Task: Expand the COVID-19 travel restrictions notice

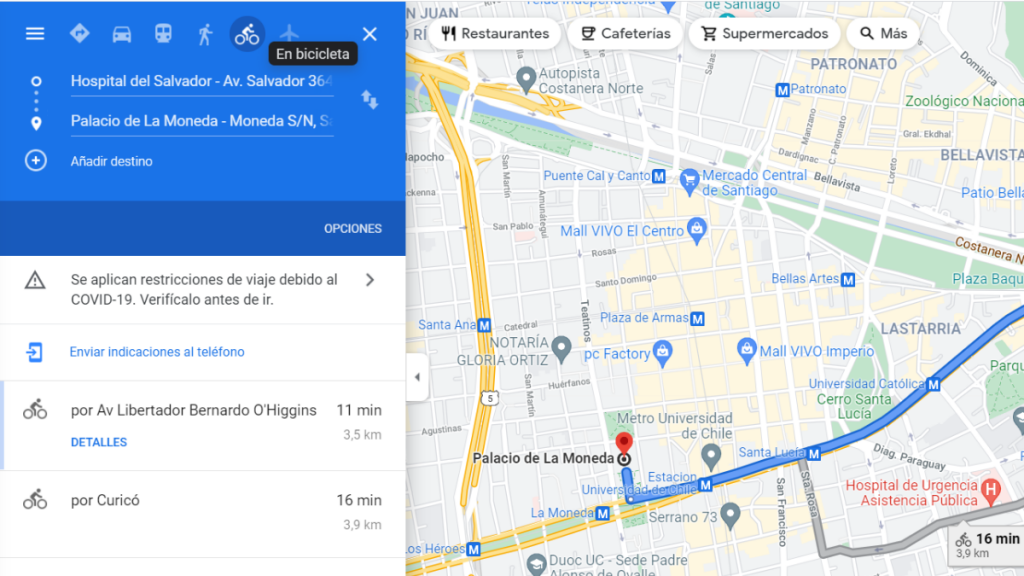Action: [202, 289]
